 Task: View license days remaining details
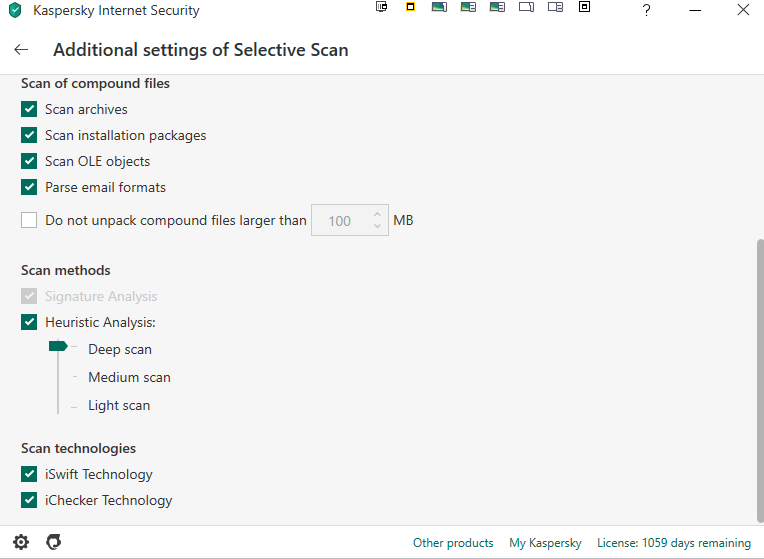point(673,543)
